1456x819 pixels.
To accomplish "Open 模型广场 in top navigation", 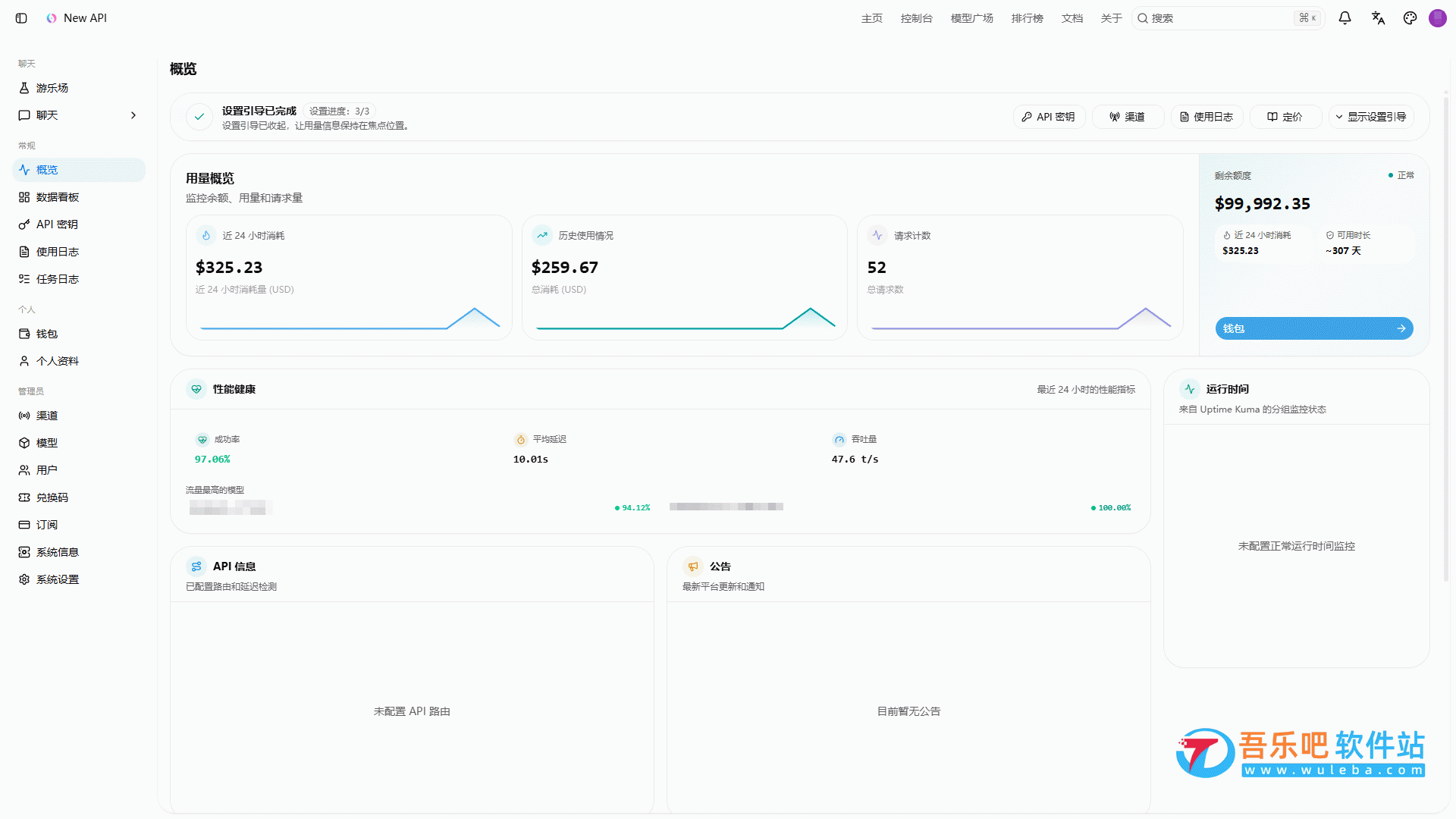I will (x=971, y=18).
